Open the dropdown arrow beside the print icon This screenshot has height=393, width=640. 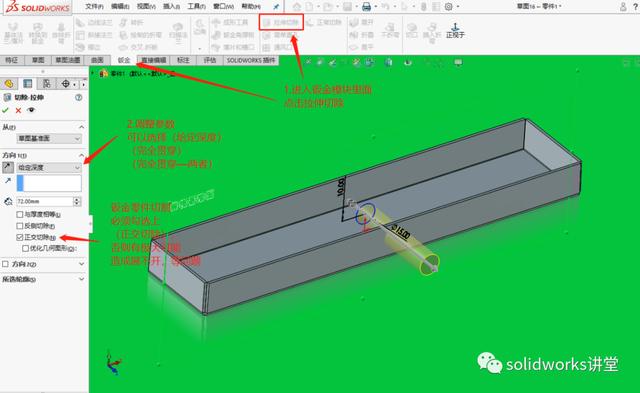point(376,7)
